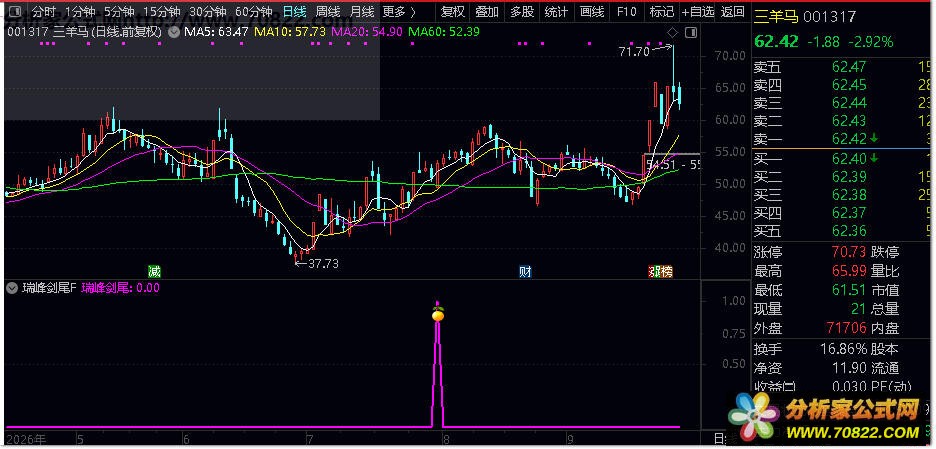Collapse the 瑞峰剑尾F indicator panel arrow
936x449 pixels.
[12, 288]
